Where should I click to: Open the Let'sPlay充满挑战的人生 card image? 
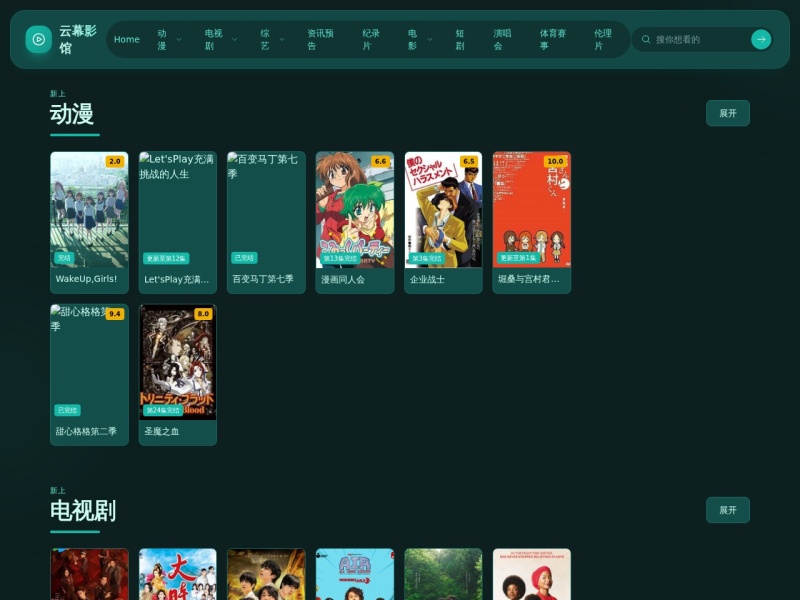click(178, 210)
